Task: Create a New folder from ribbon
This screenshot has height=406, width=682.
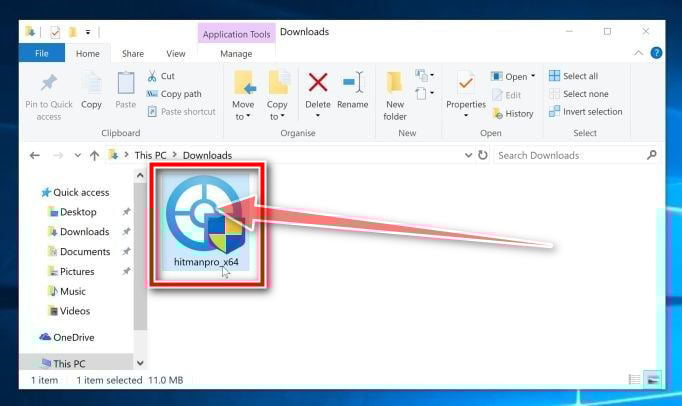Action: [395, 96]
